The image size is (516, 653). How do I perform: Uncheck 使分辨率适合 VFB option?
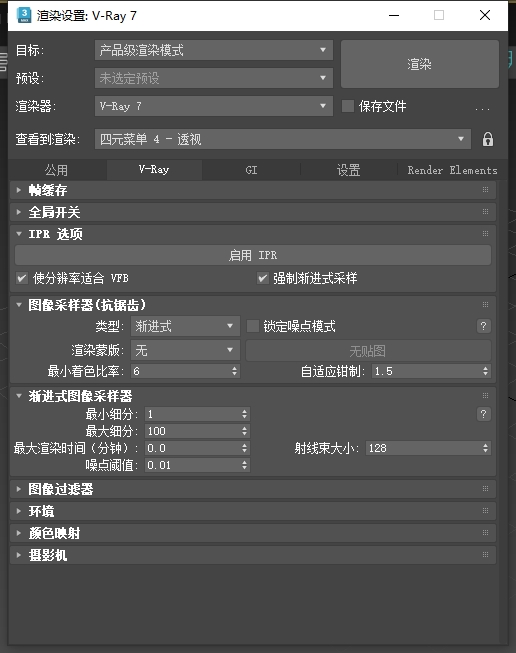point(22,278)
